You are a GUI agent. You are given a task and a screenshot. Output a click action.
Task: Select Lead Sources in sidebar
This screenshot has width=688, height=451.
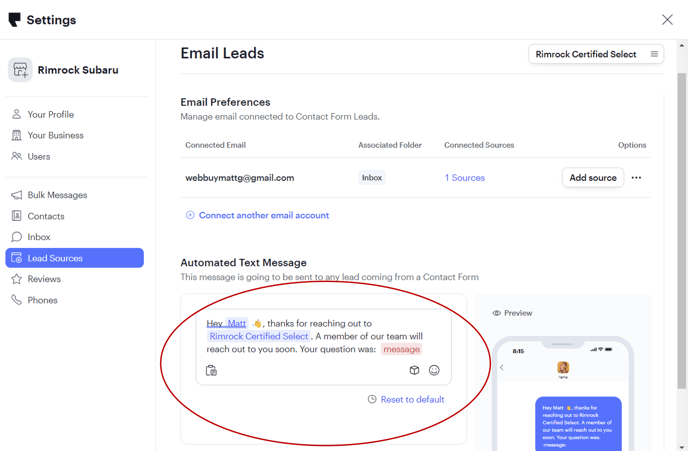click(x=75, y=258)
